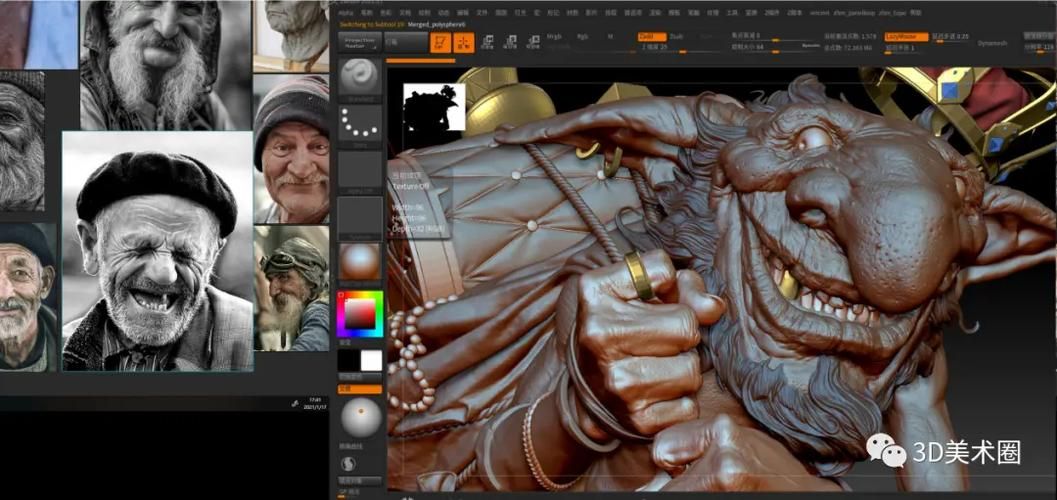Open the vincent menu in the menu bar
1057x500 pixels.
(819, 13)
